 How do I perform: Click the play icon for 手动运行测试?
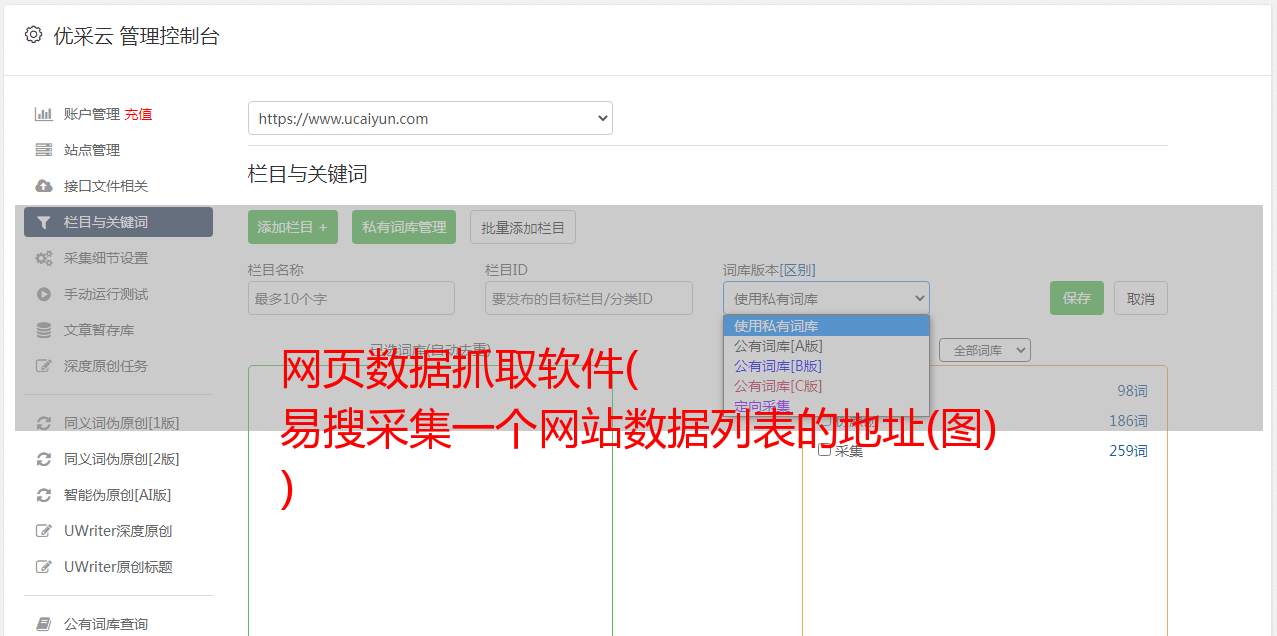(x=44, y=294)
